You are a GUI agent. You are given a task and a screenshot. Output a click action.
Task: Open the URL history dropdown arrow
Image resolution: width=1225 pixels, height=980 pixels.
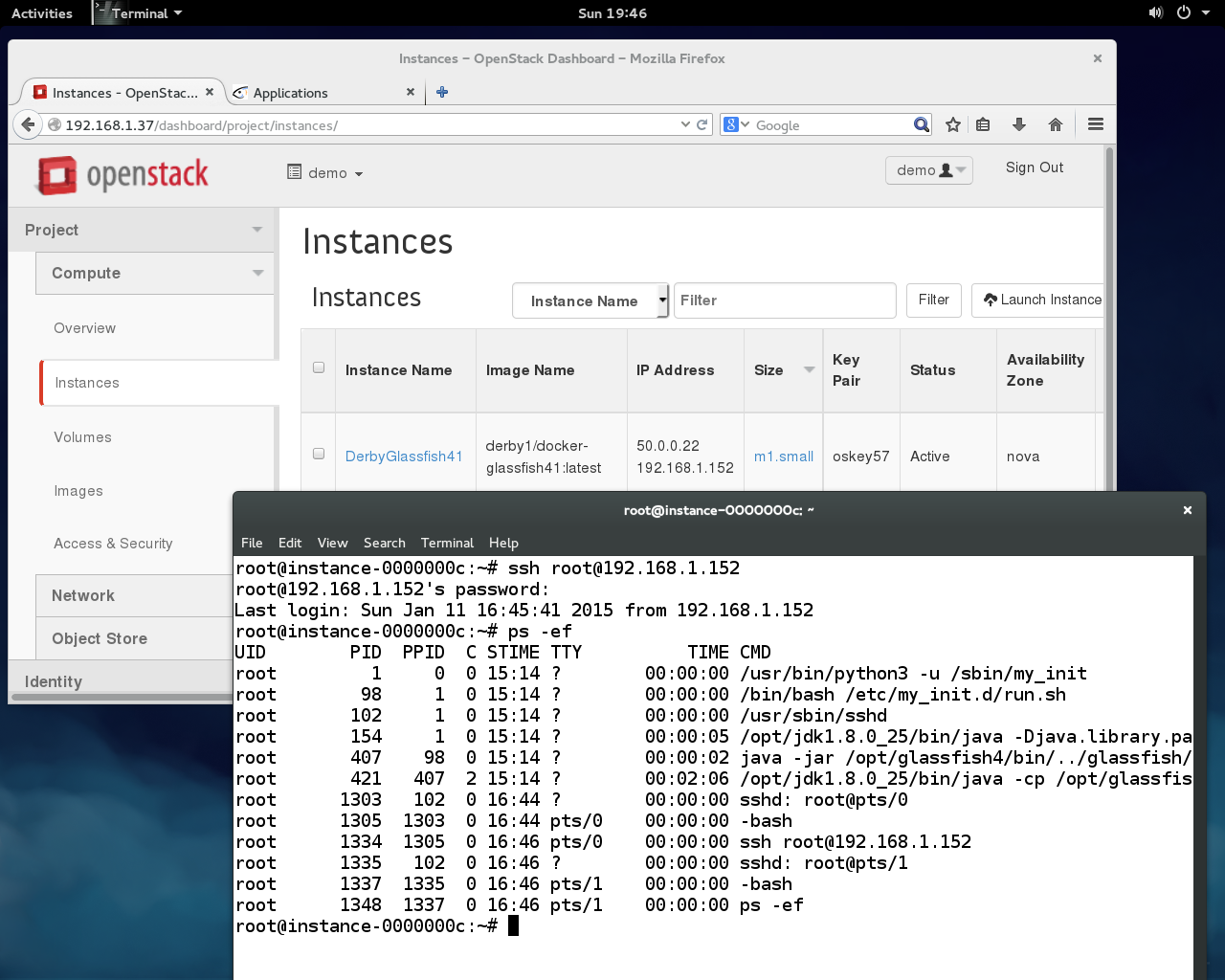tap(685, 124)
